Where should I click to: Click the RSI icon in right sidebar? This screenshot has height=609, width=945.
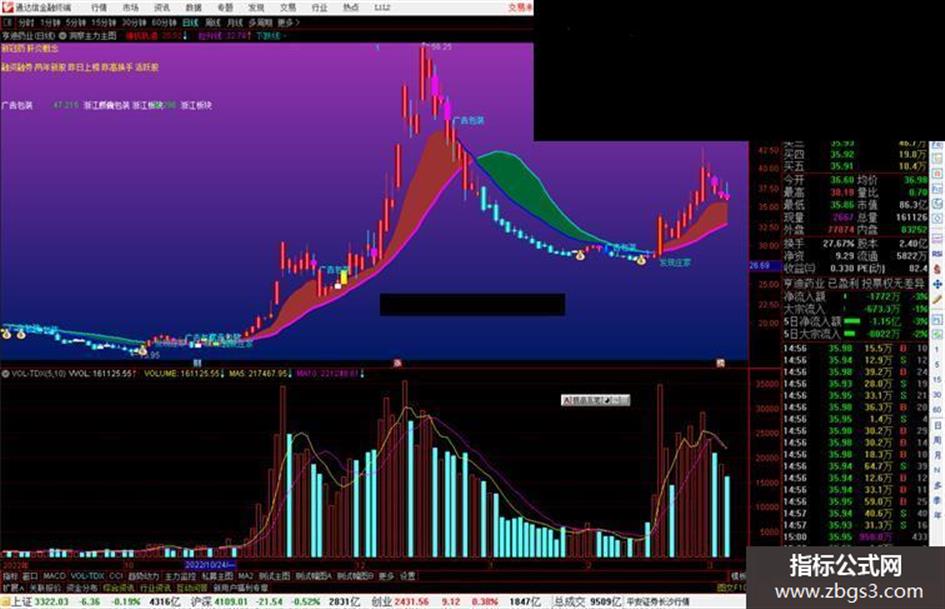tap(938, 254)
